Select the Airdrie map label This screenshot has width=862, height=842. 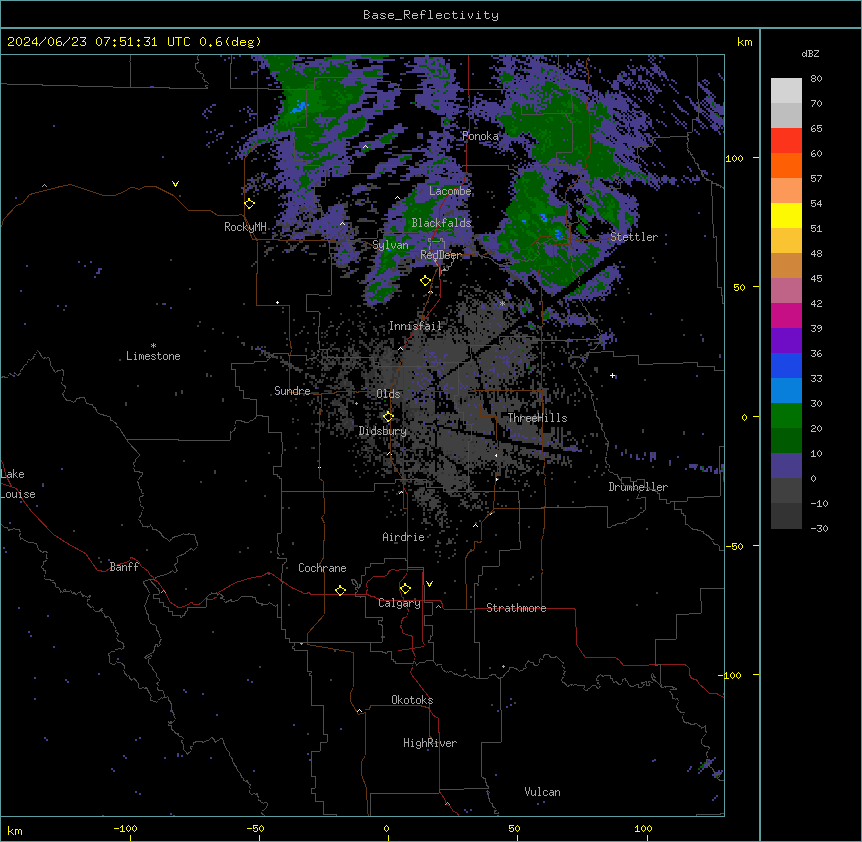tap(403, 537)
